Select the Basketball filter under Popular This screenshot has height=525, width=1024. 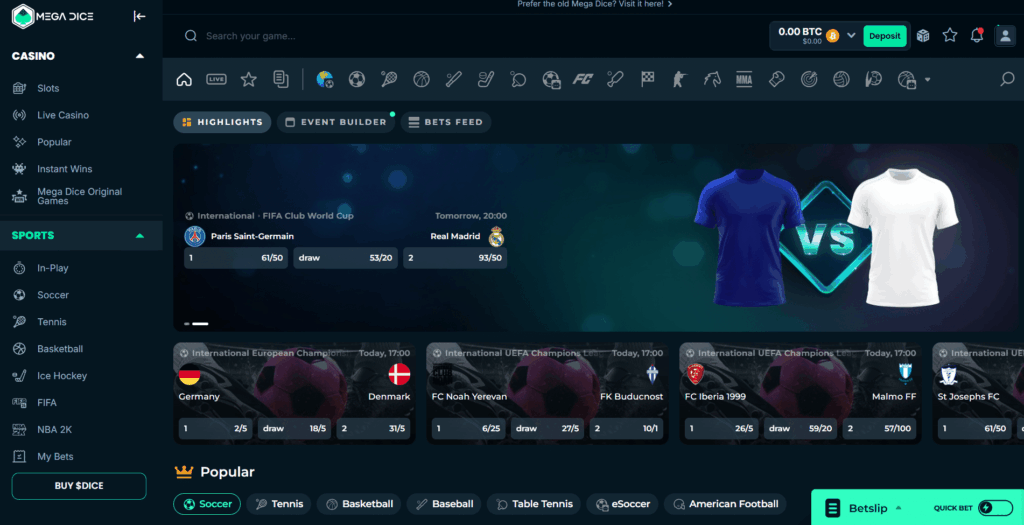coord(359,504)
